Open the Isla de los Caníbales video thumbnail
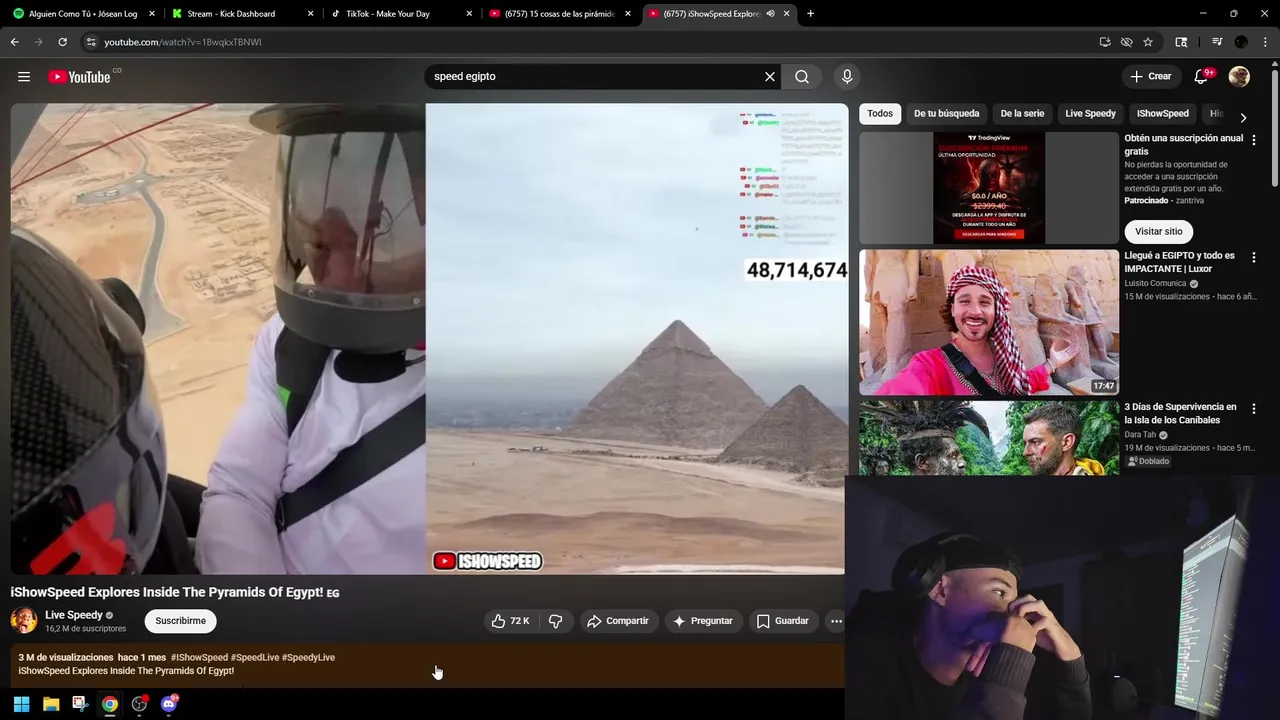This screenshot has height=720, width=1280. point(989,438)
